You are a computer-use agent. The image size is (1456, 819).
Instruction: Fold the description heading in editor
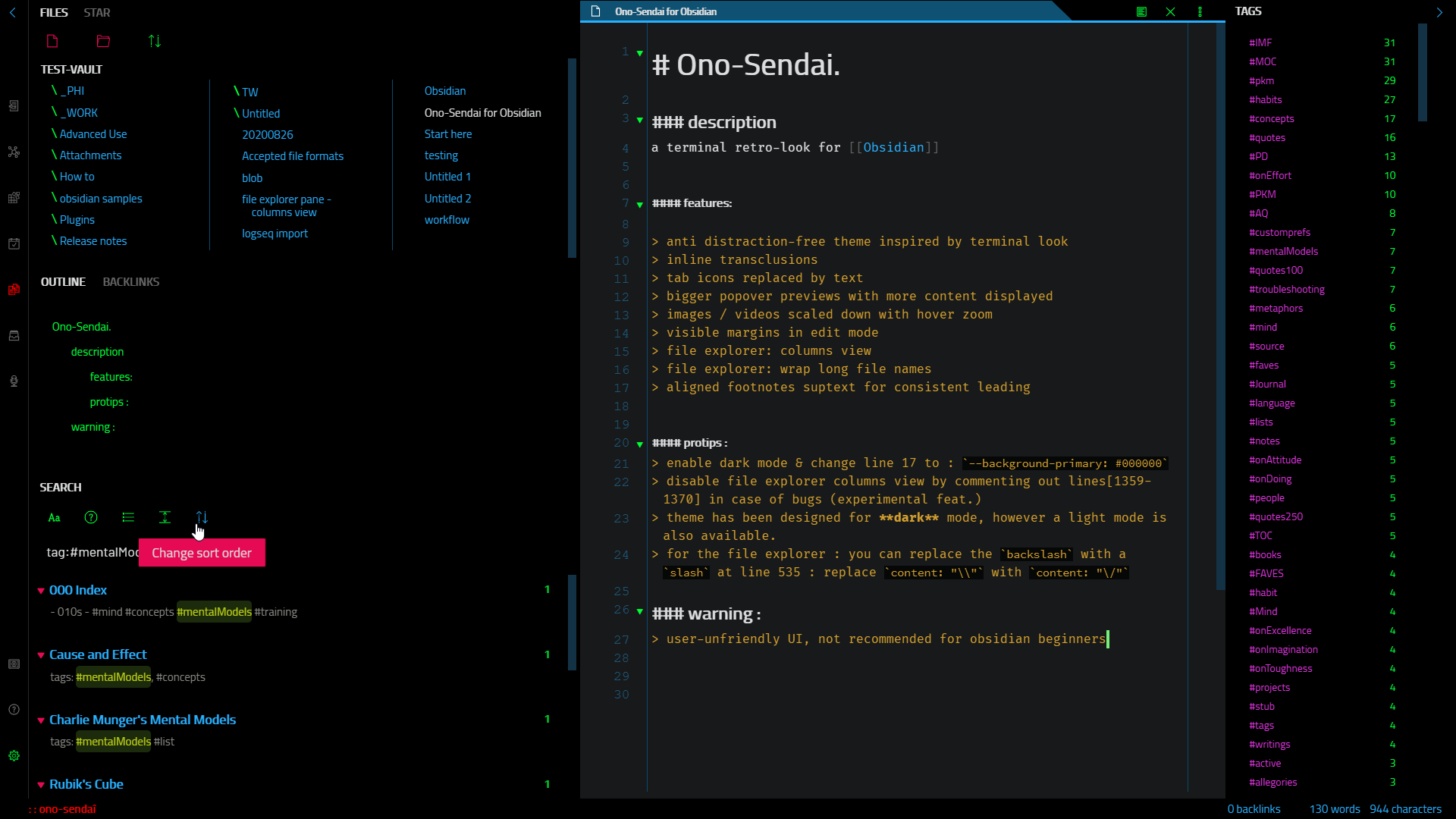tap(639, 120)
